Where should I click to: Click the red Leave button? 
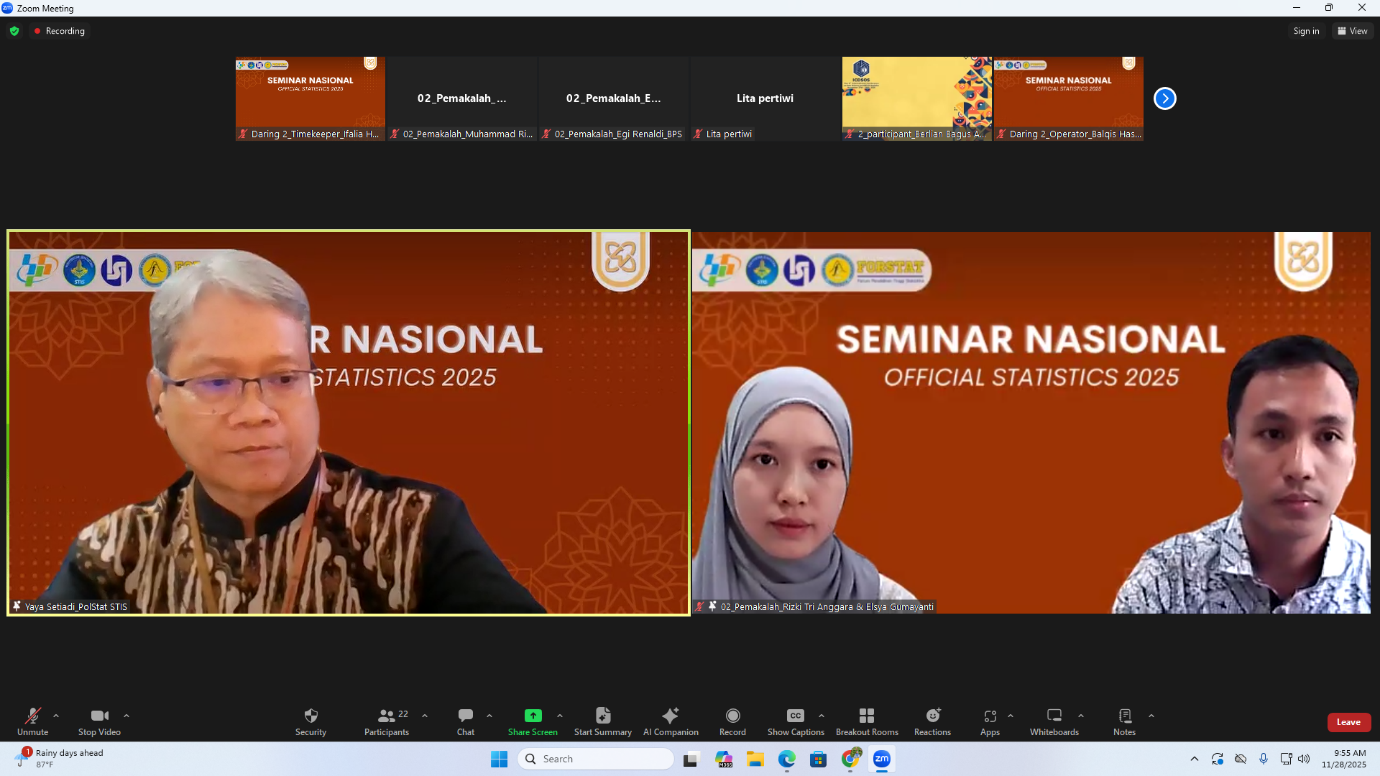(x=1348, y=722)
